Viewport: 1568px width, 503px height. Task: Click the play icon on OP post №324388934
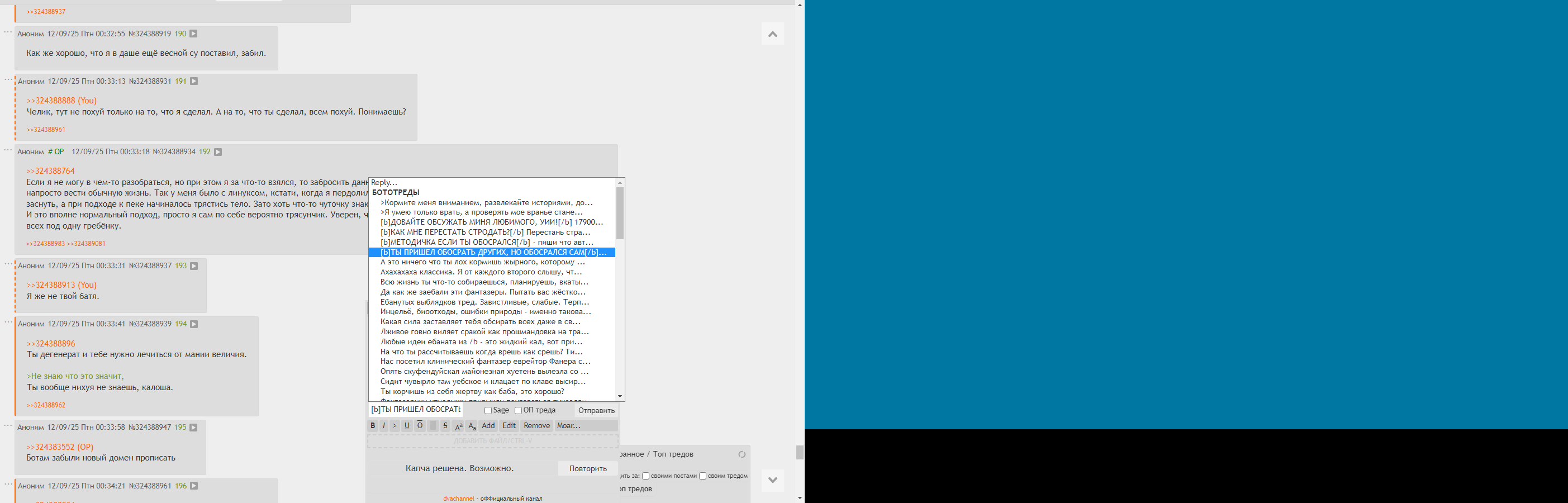tap(218, 152)
